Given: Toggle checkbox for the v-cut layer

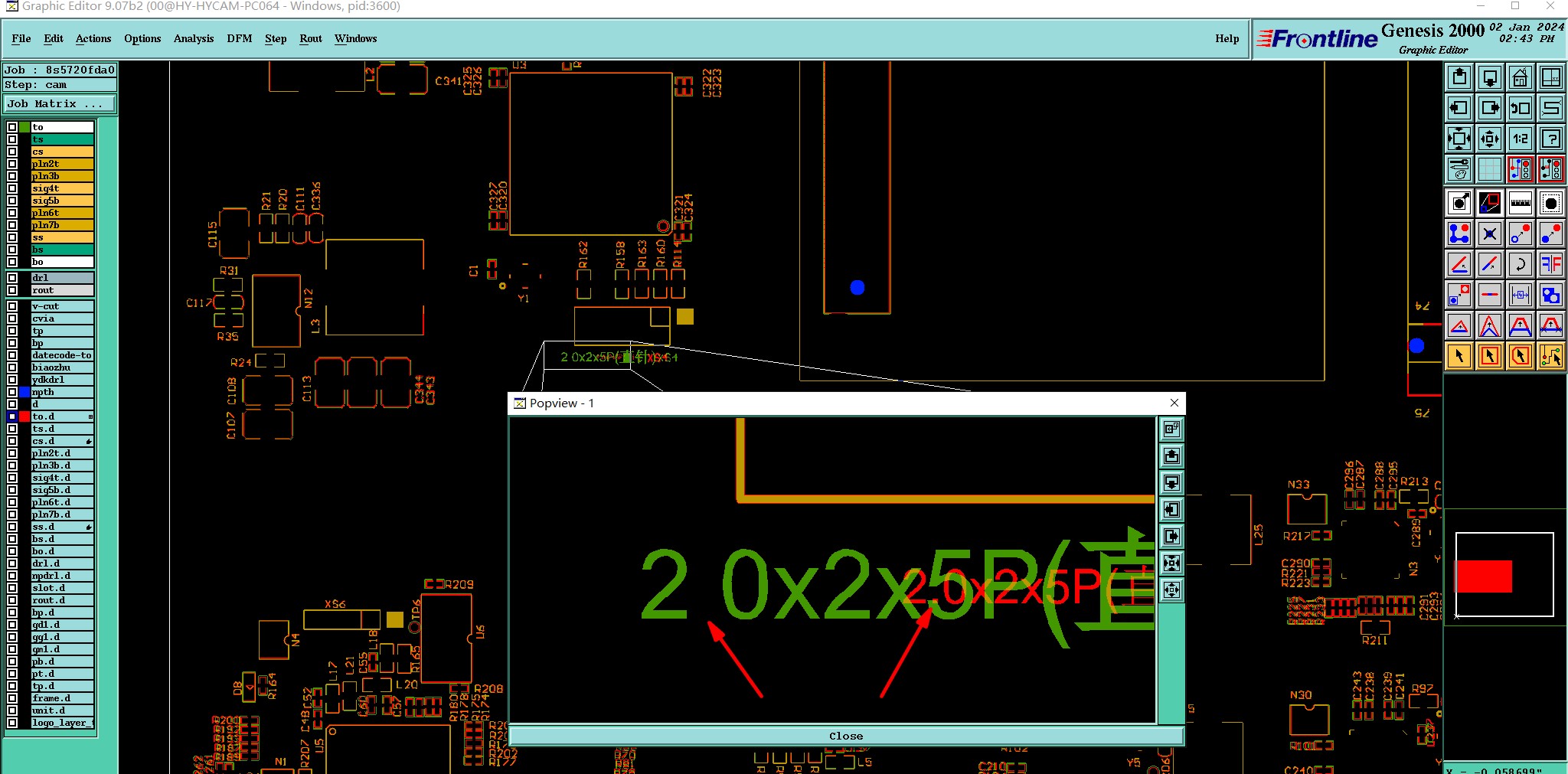Looking at the screenshot, I should coord(12,306).
